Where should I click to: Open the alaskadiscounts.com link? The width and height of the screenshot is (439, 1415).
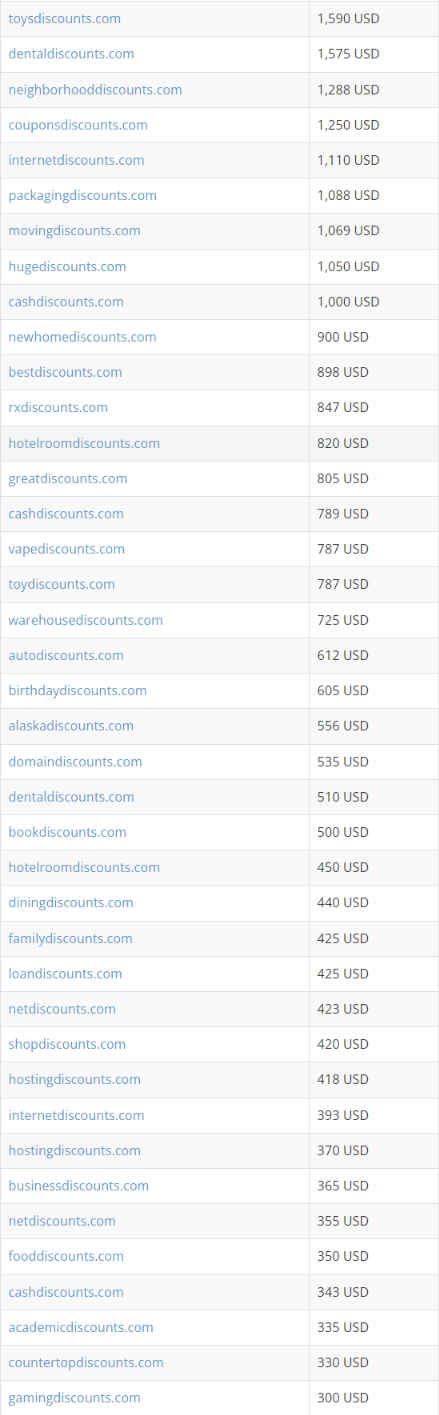pyautogui.click(x=71, y=726)
